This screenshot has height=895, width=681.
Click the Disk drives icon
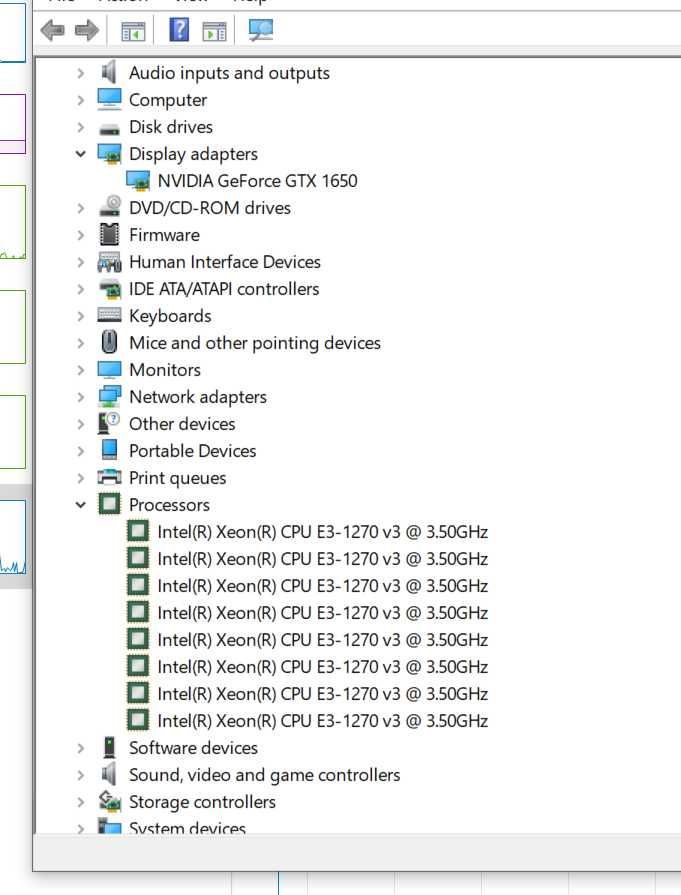(109, 129)
